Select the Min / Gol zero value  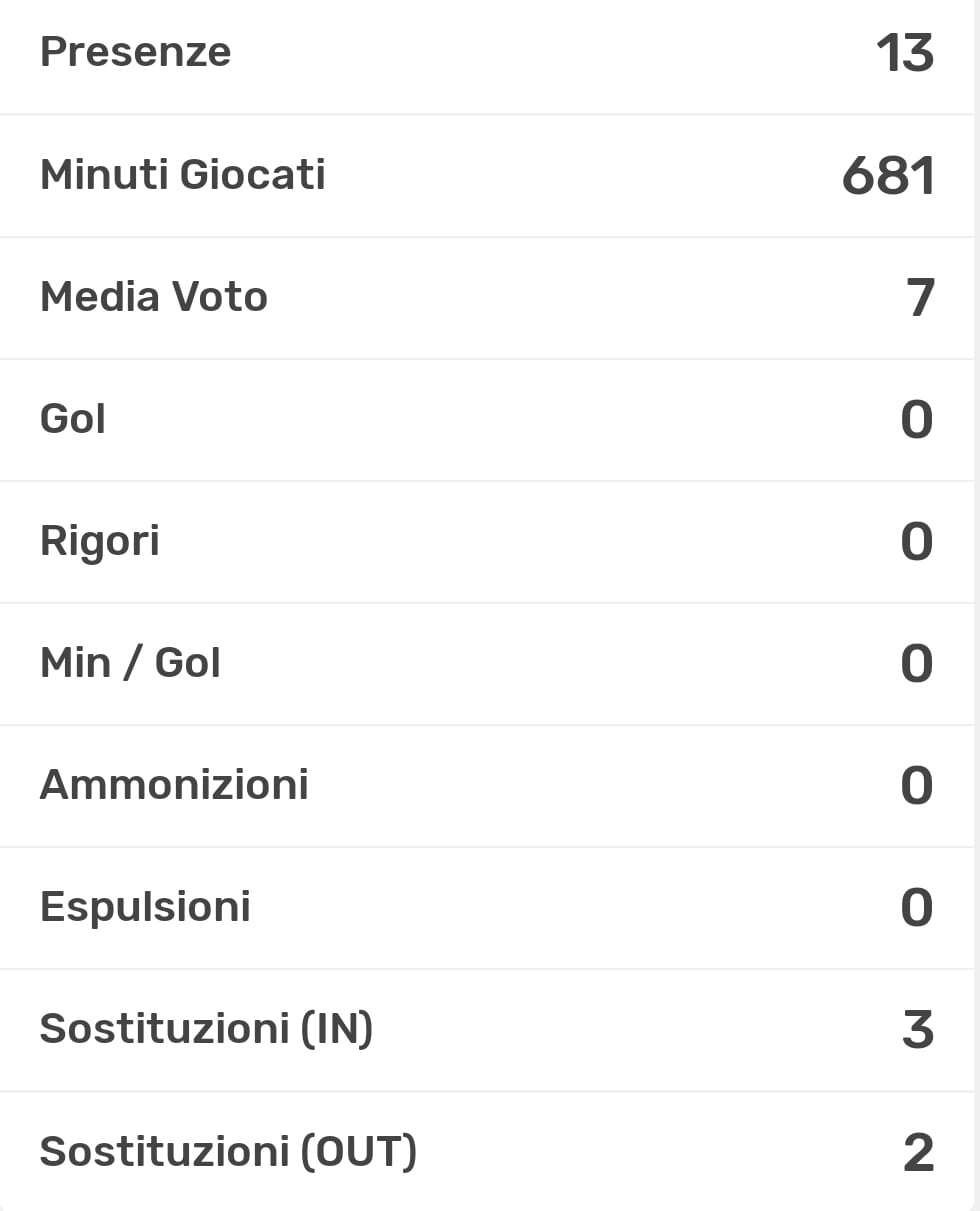point(916,664)
